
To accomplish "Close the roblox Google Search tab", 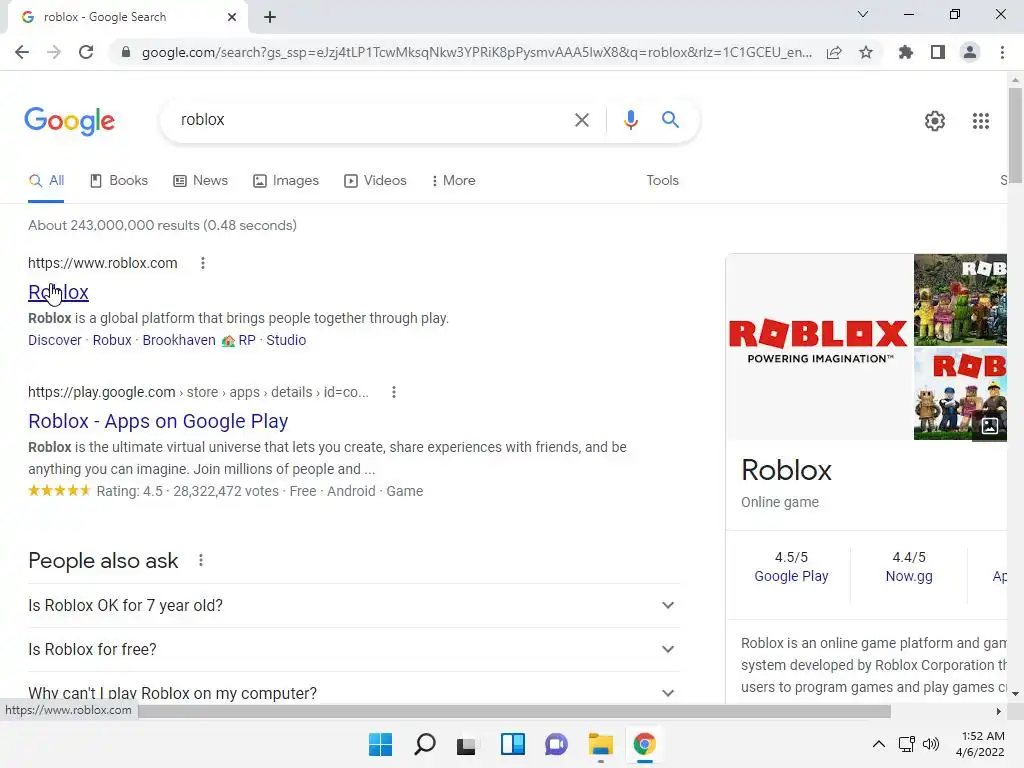I will (x=232, y=17).
